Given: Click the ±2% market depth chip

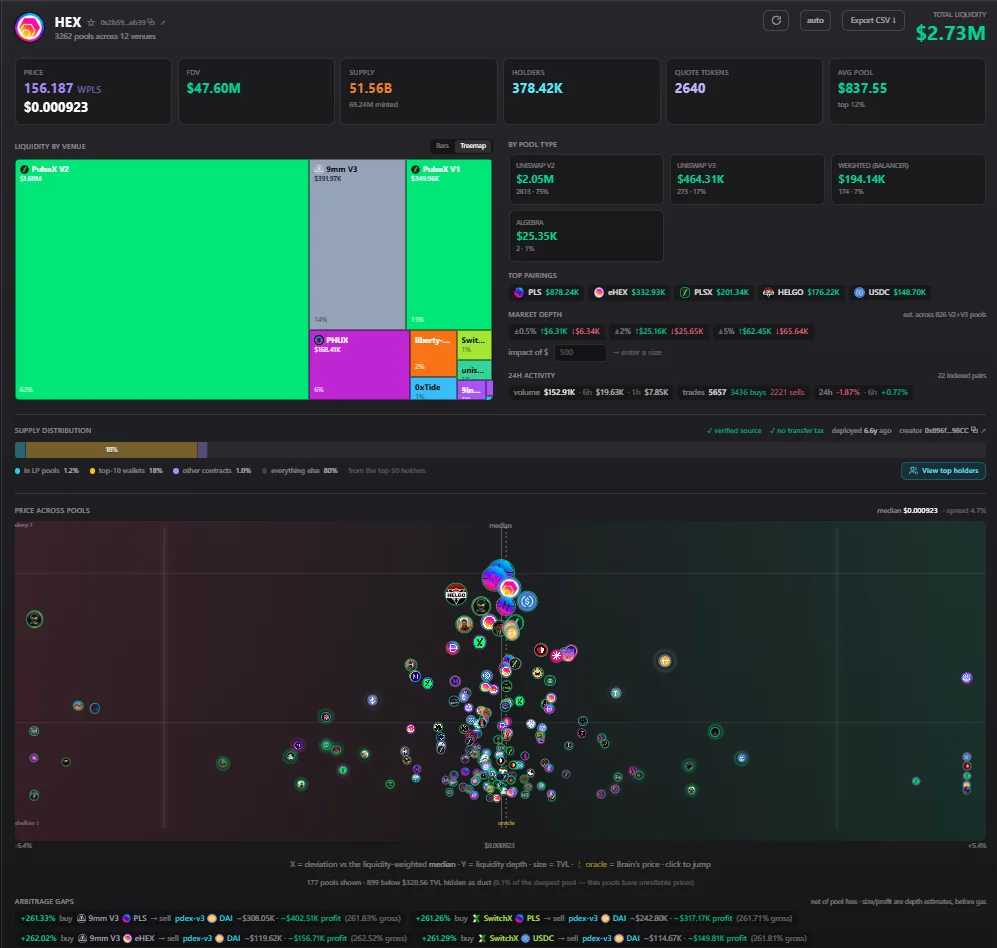Looking at the screenshot, I should 659,331.
